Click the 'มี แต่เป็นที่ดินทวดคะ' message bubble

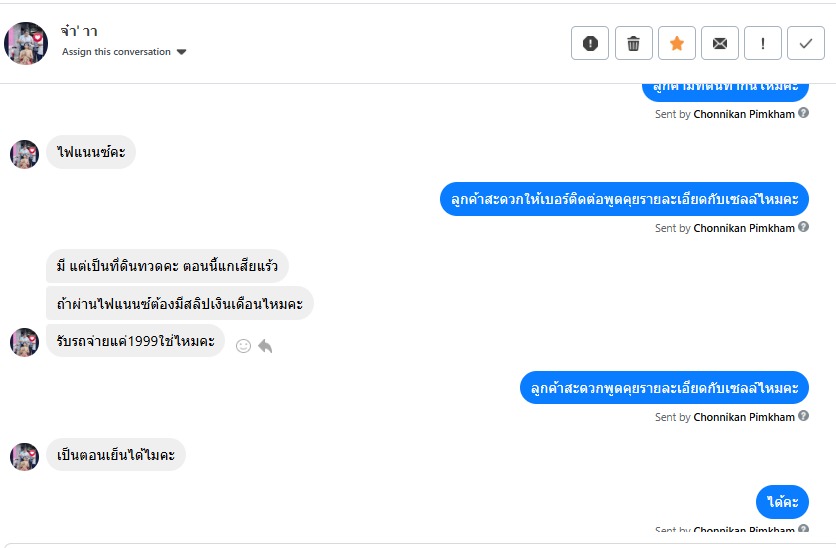[167, 266]
